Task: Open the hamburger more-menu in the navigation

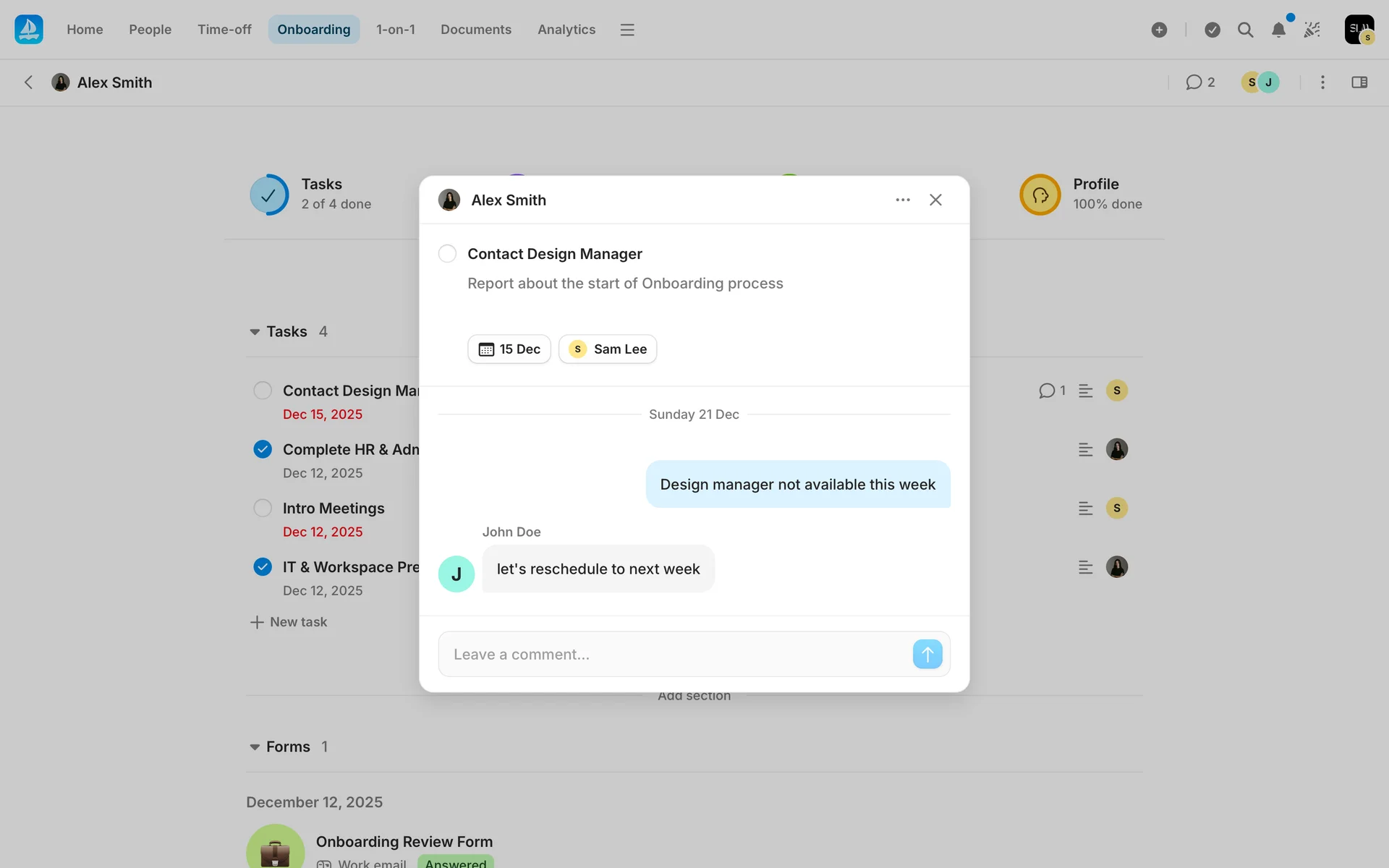Action: pos(627,30)
